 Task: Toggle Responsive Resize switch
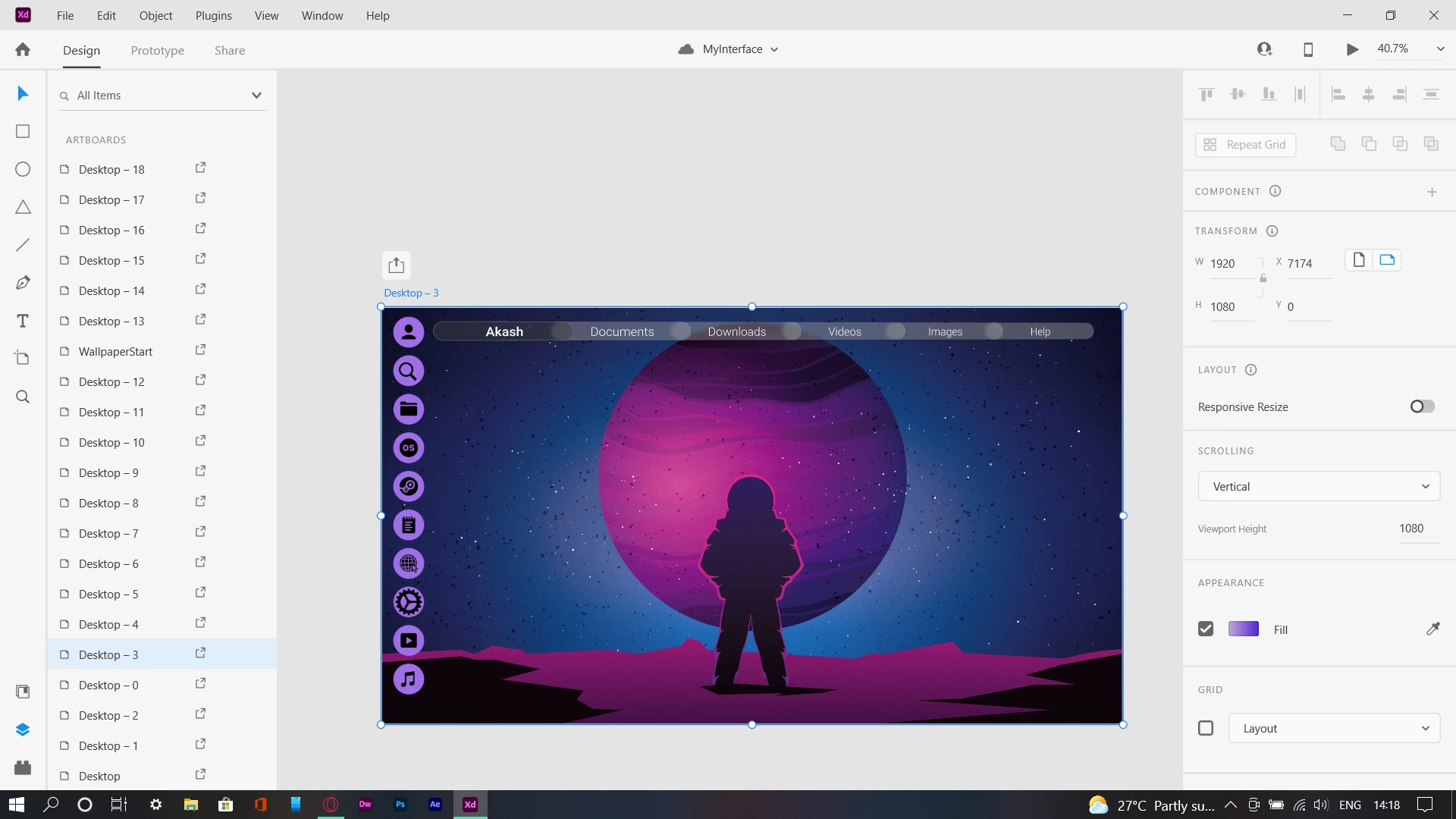[1422, 406]
